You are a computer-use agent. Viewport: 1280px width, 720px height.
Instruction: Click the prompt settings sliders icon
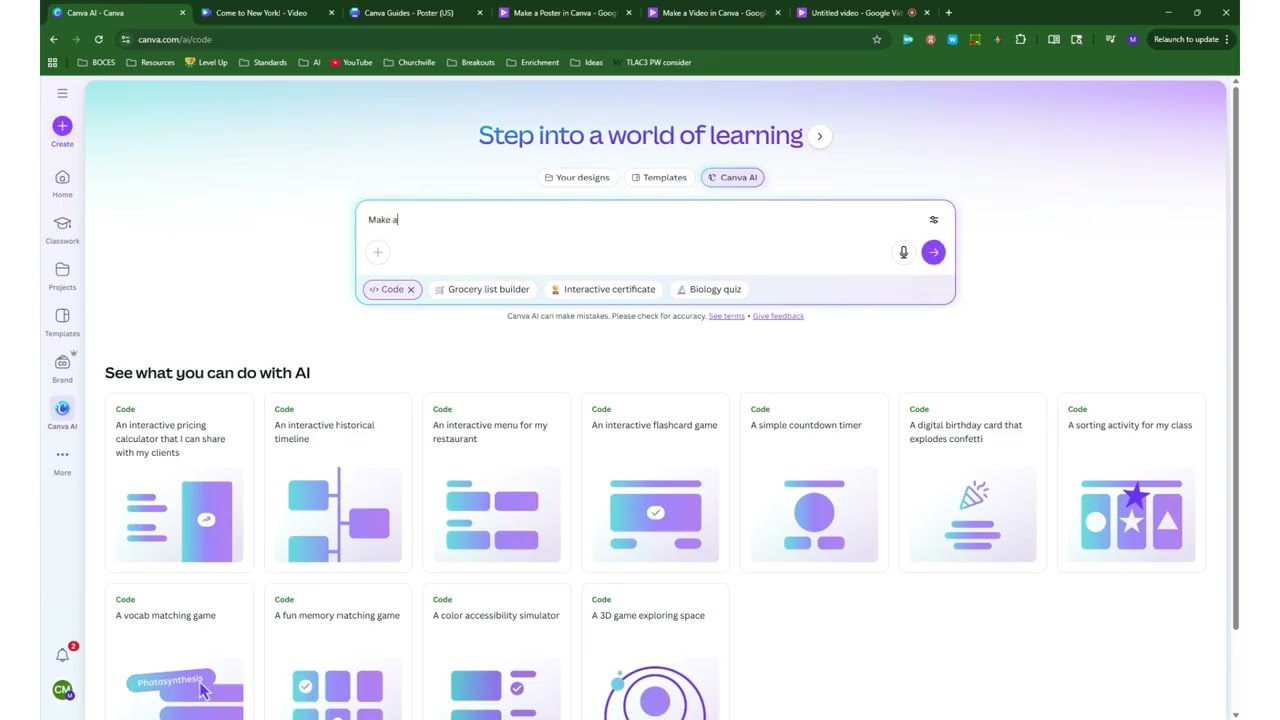pos(934,220)
